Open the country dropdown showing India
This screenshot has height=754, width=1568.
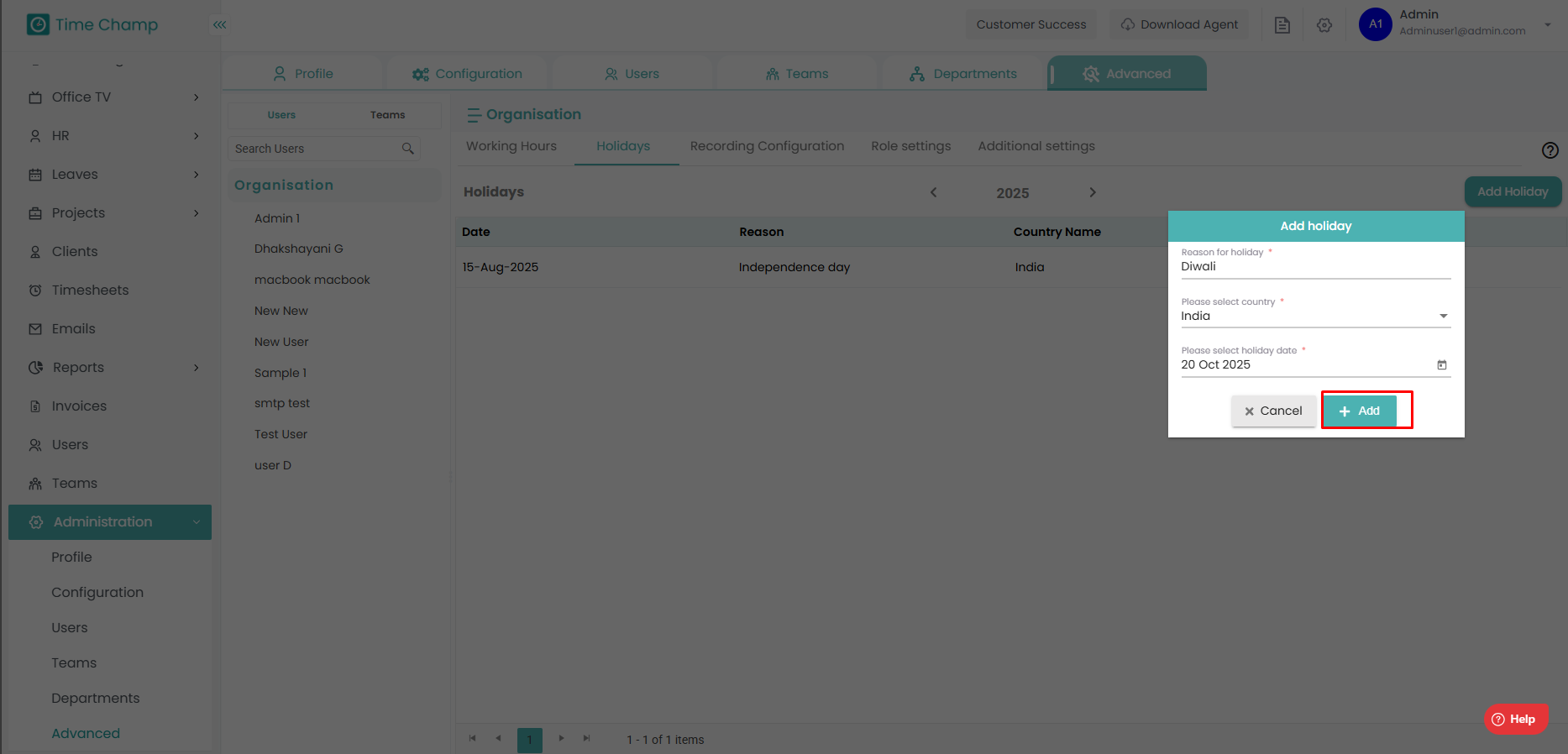point(1315,317)
